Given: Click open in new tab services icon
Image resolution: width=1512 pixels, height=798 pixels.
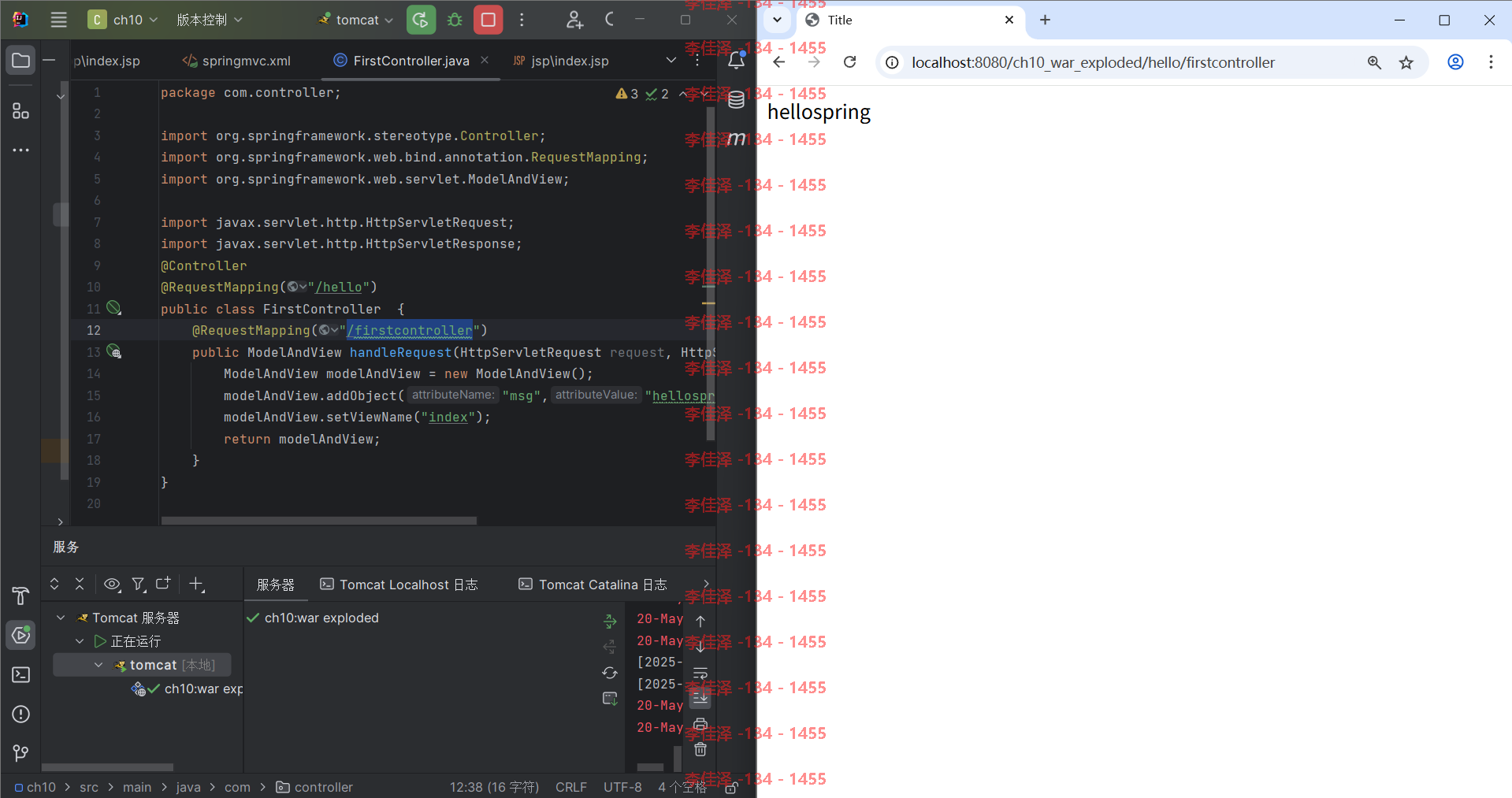Looking at the screenshot, I should pyautogui.click(x=163, y=584).
